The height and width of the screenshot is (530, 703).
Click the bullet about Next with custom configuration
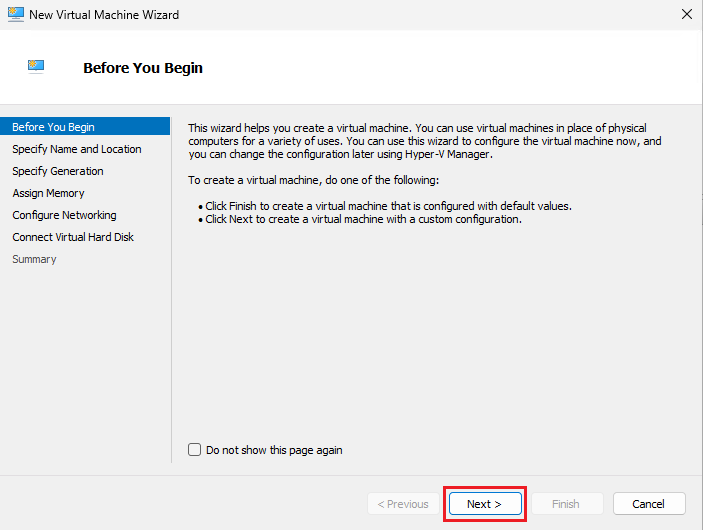click(x=363, y=219)
